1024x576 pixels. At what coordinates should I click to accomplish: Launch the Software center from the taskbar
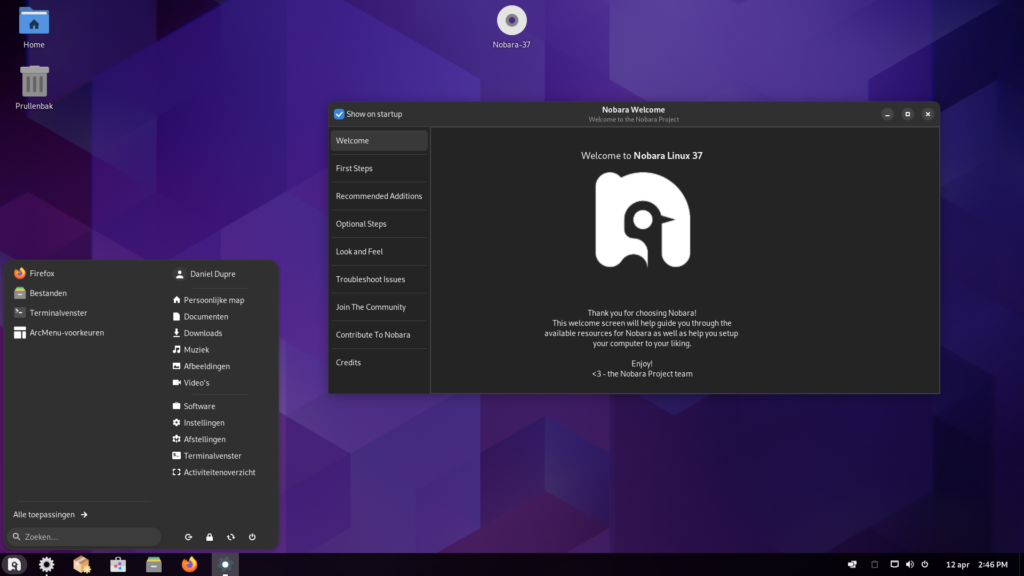pyautogui.click(x=117, y=564)
